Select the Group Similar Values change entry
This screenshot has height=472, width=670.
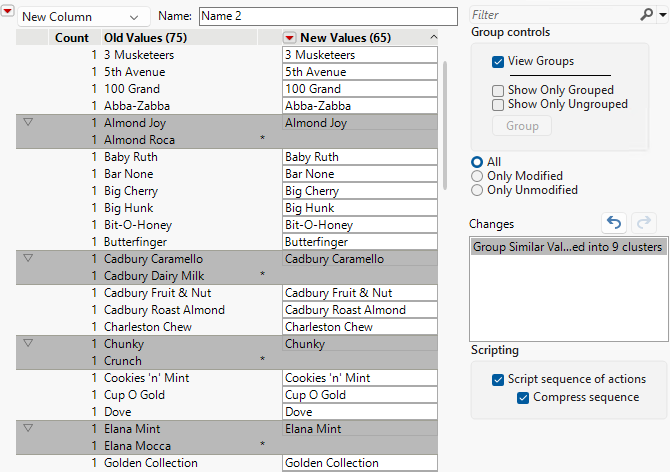point(568,247)
